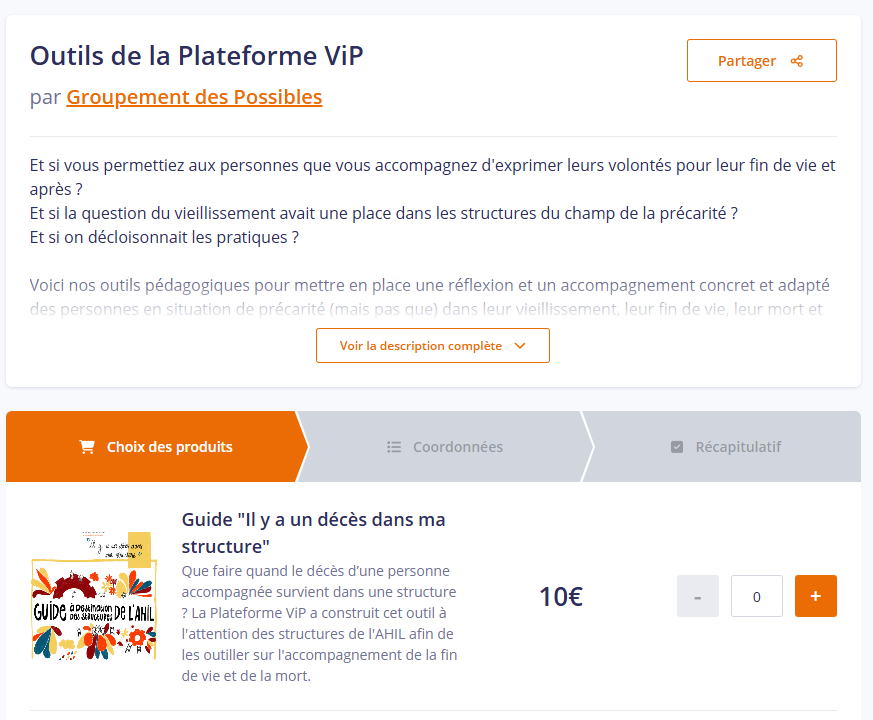Click the checkmark icon beside Récapitulatif

point(676,447)
